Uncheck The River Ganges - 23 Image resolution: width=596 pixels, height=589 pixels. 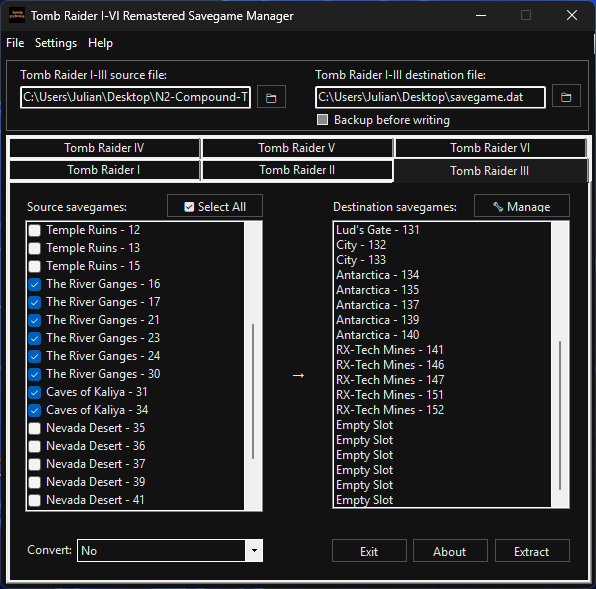(35, 338)
